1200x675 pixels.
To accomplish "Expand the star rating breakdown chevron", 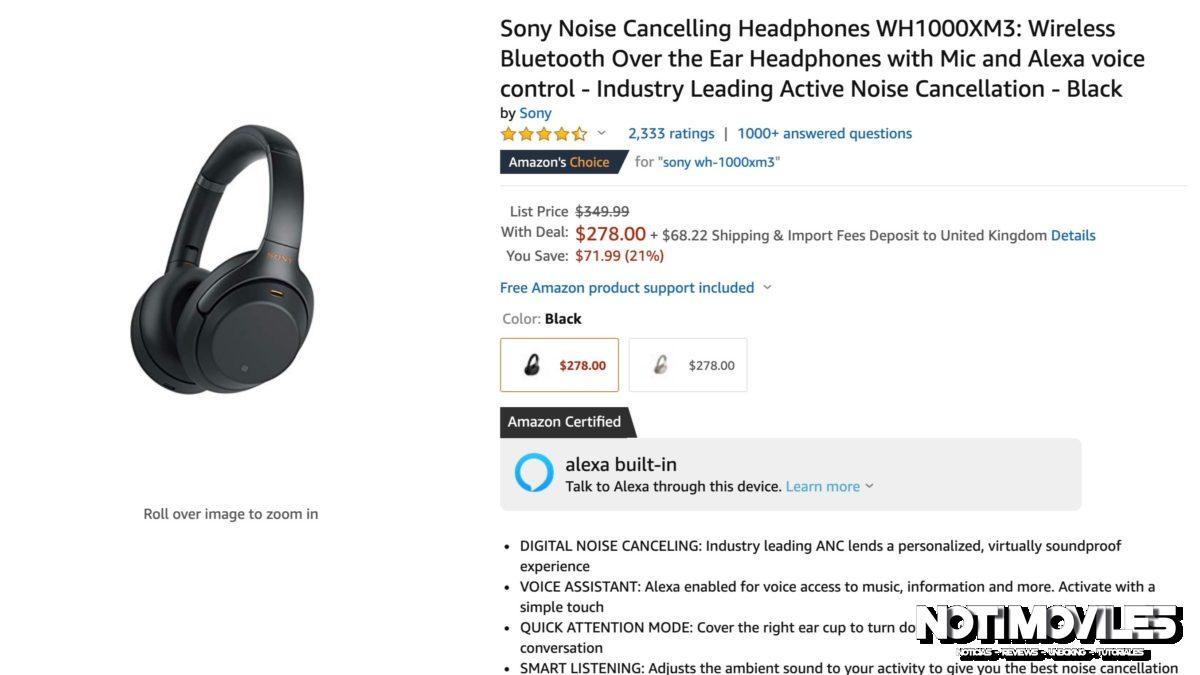I will tap(602, 132).
